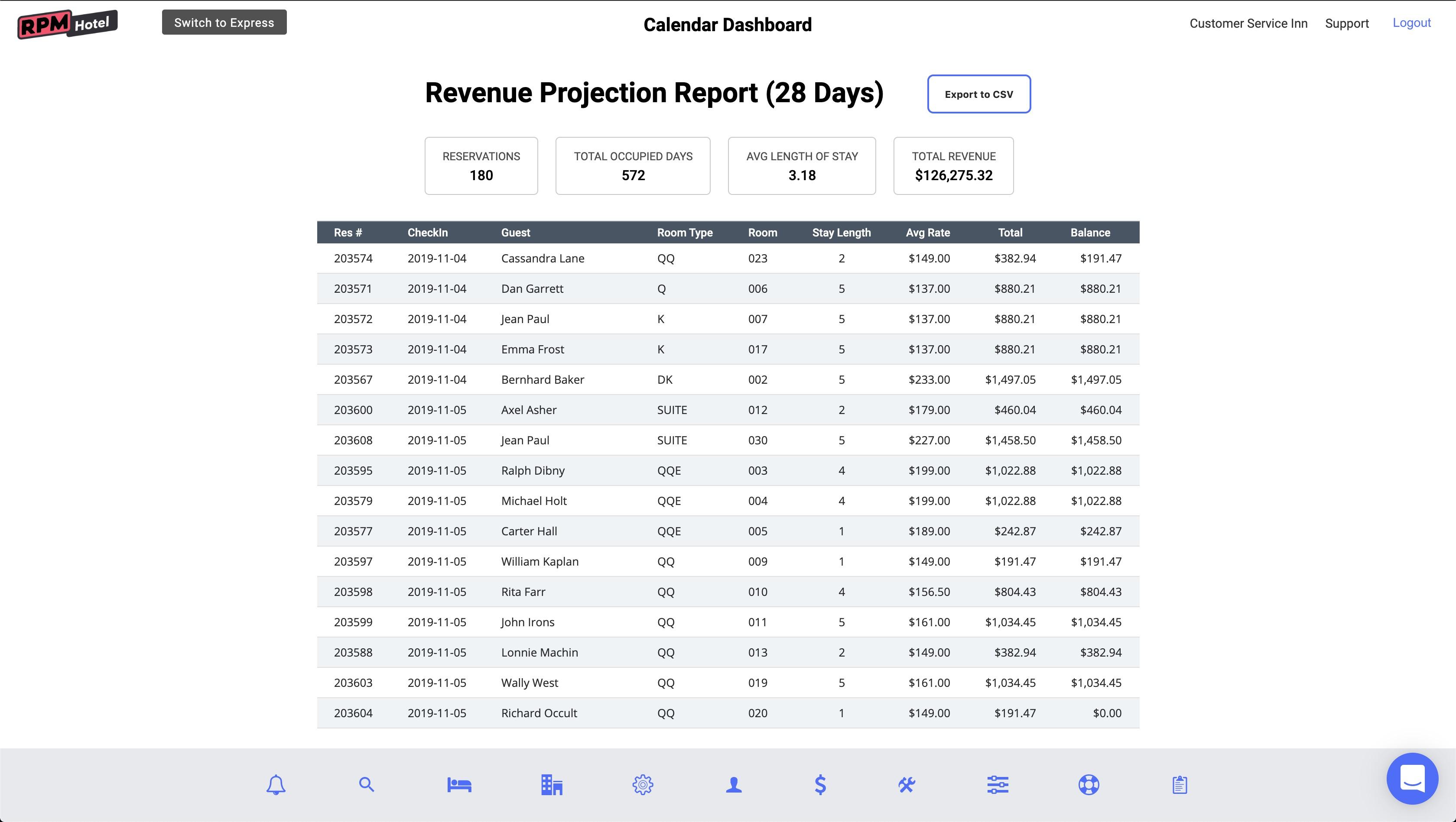
Task: Click the RPM Hotel logo
Action: [x=67, y=24]
